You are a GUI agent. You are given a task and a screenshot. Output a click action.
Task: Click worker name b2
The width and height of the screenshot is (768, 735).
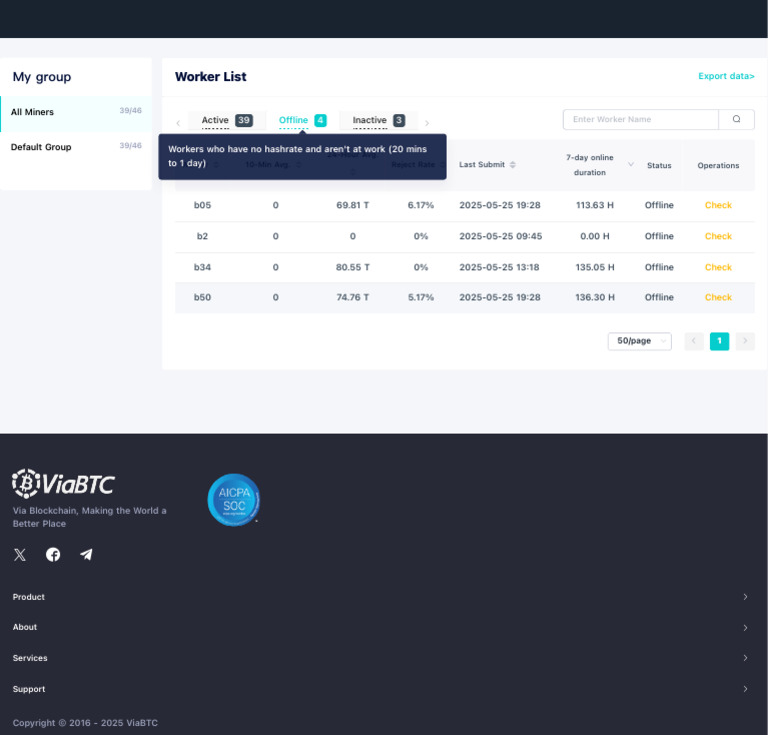point(202,236)
